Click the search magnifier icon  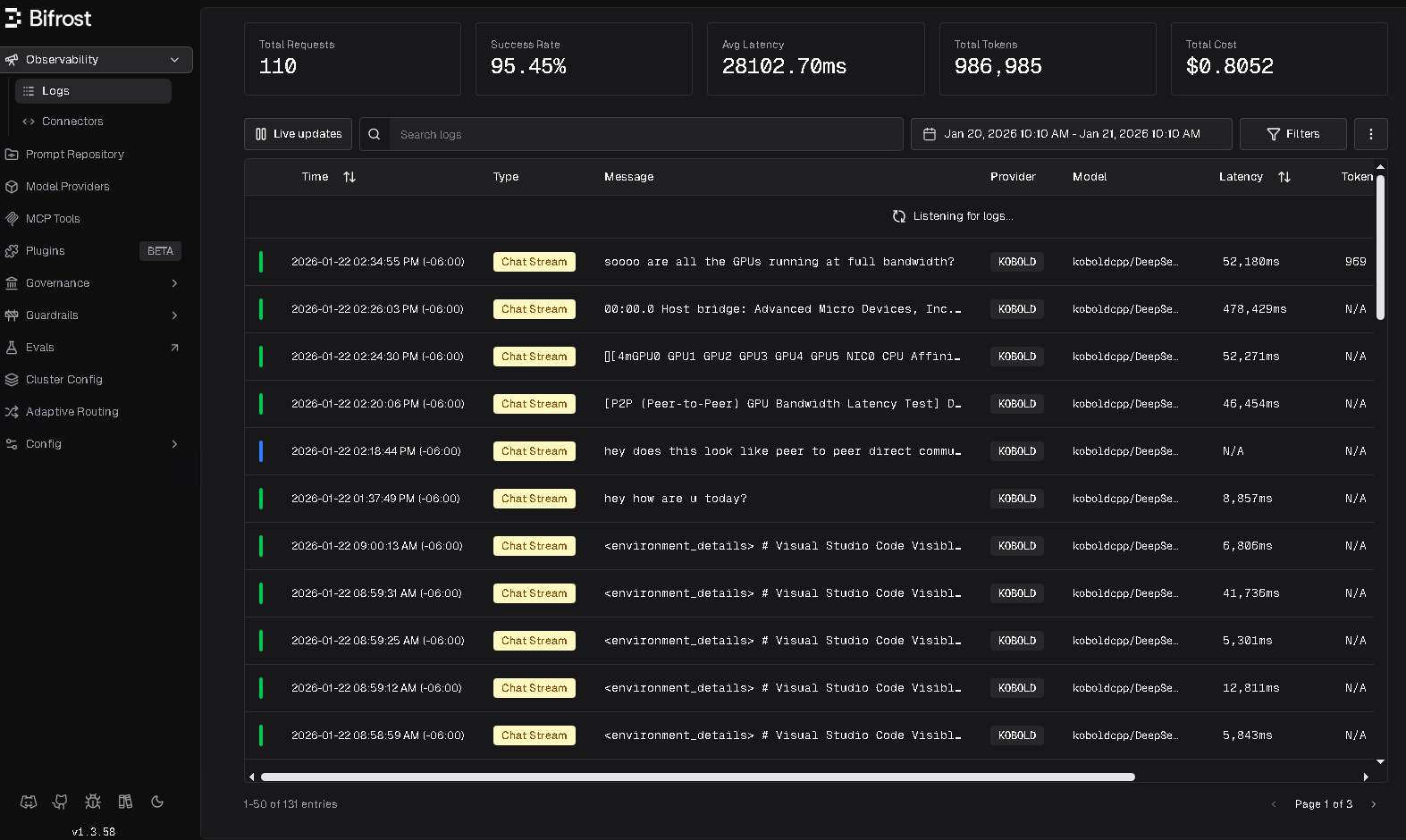[x=375, y=134]
